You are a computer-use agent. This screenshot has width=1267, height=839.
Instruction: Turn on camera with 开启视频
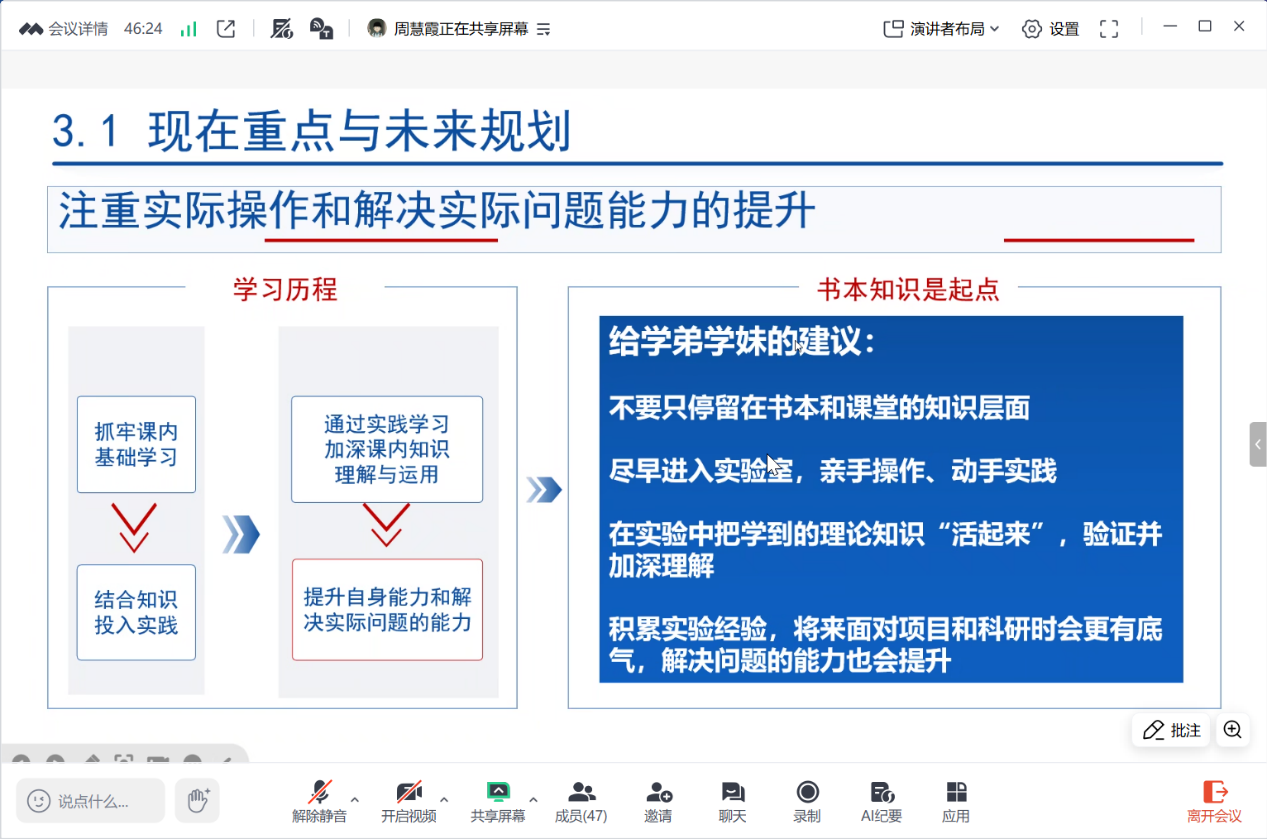408,800
